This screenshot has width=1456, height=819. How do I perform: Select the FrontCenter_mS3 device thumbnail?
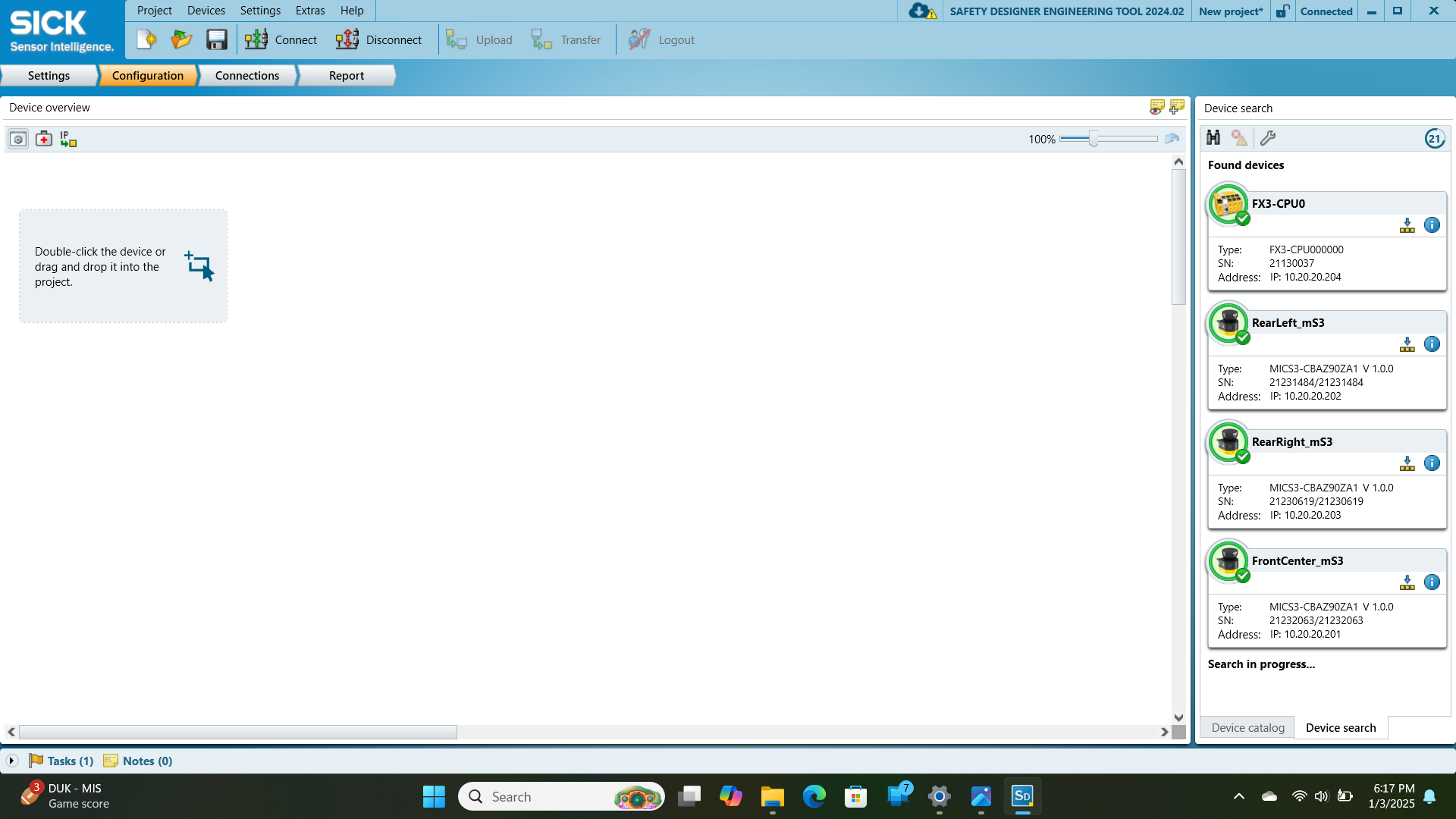coord(1228,562)
